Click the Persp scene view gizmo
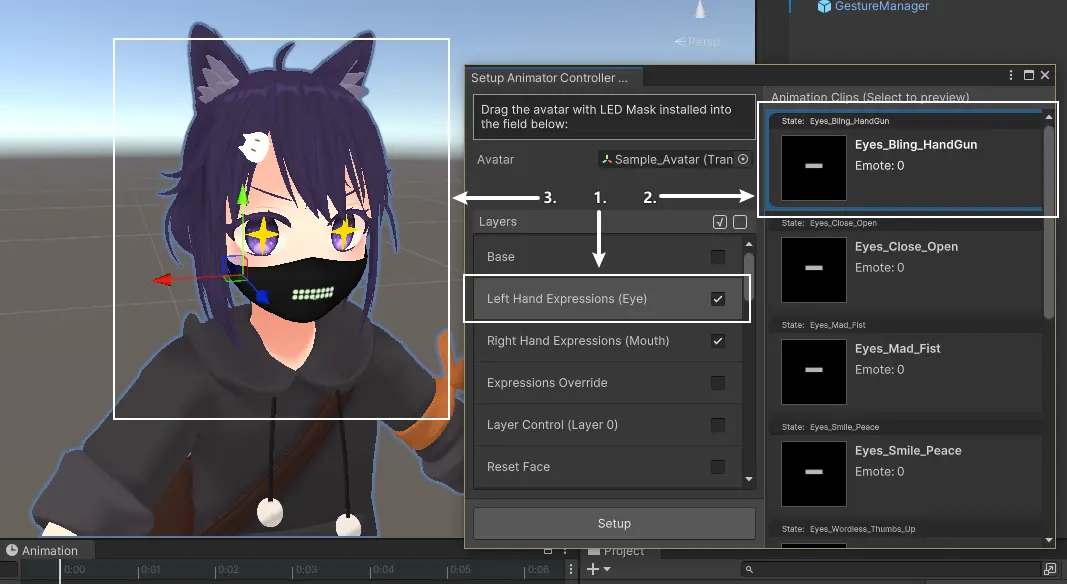The width and height of the screenshot is (1067, 584). [x=700, y=41]
